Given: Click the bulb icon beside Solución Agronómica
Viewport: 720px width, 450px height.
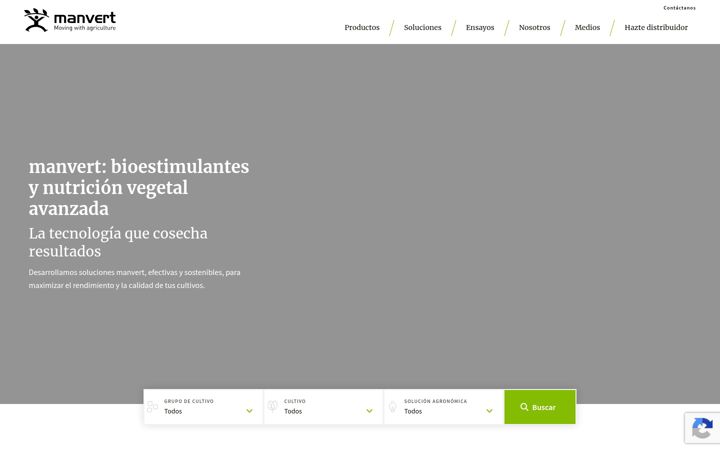Looking at the screenshot, I should [x=393, y=407].
